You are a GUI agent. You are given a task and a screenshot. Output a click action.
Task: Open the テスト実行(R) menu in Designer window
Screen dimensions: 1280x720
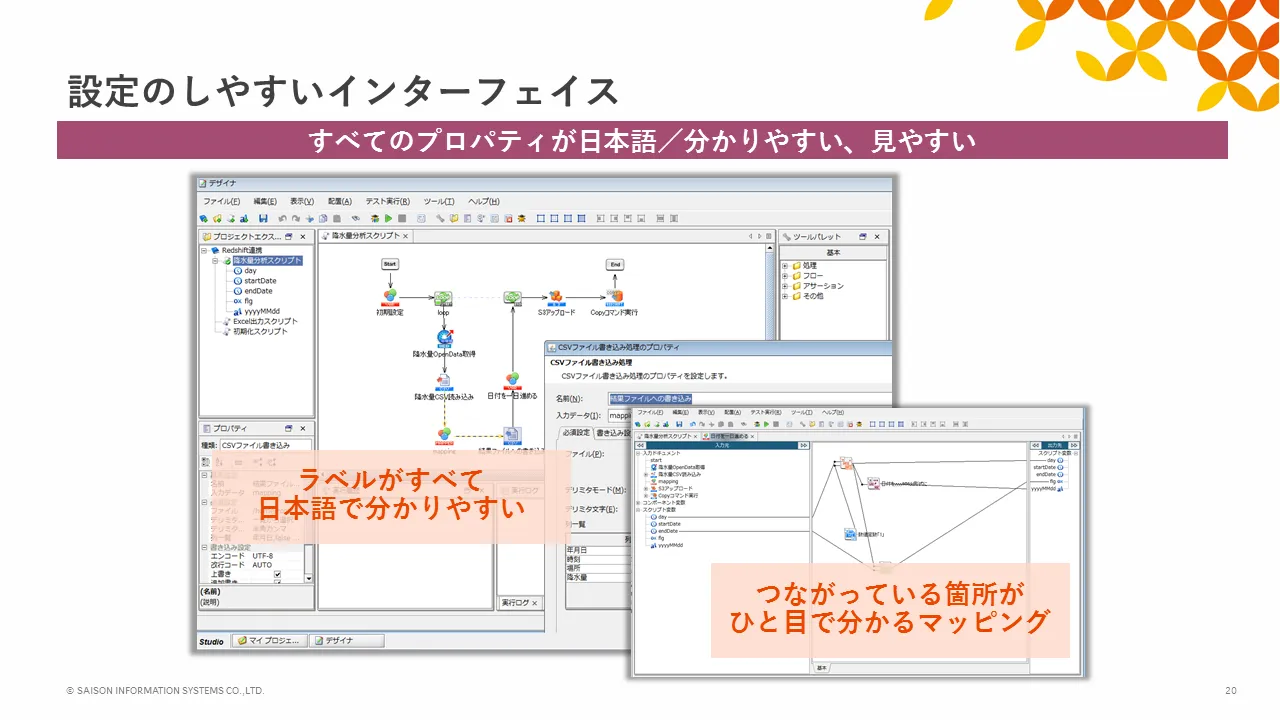click(x=389, y=201)
